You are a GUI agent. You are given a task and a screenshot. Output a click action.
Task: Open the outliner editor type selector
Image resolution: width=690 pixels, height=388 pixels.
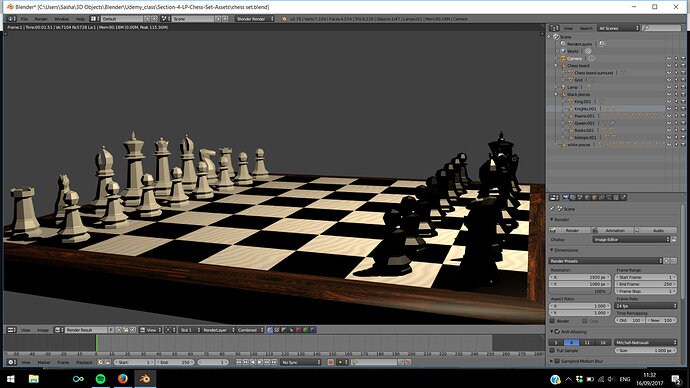(554, 28)
